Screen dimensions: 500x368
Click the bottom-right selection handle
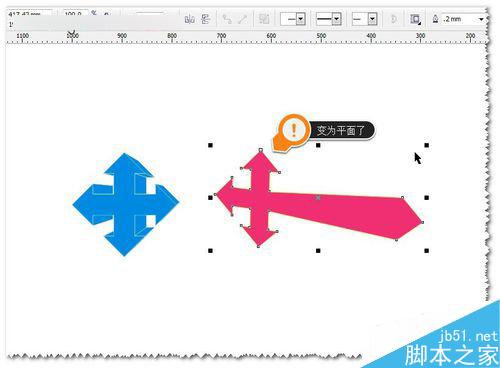427,250
